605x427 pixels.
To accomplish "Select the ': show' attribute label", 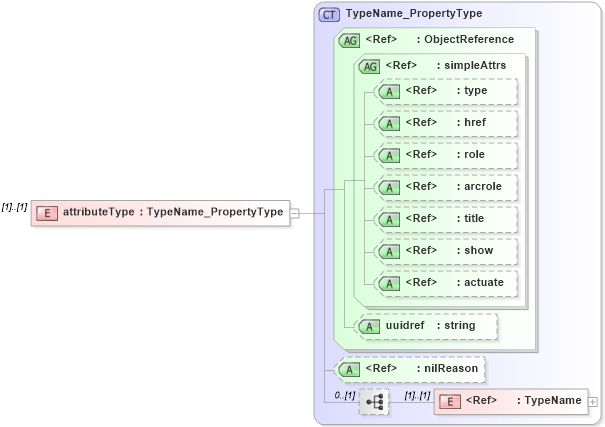I will coord(475,250).
